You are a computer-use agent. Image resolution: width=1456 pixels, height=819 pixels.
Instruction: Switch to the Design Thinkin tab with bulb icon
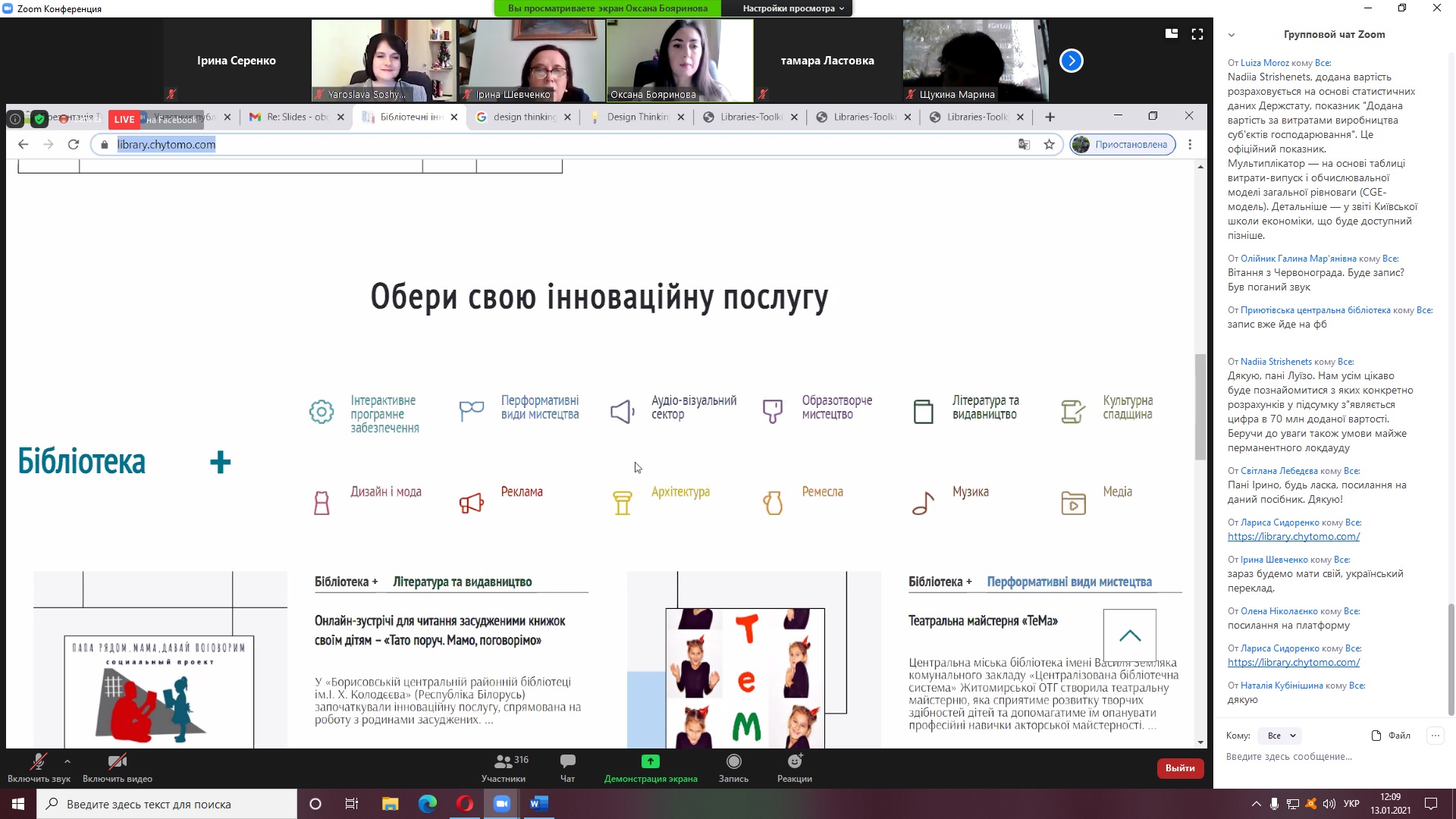(637, 117)
